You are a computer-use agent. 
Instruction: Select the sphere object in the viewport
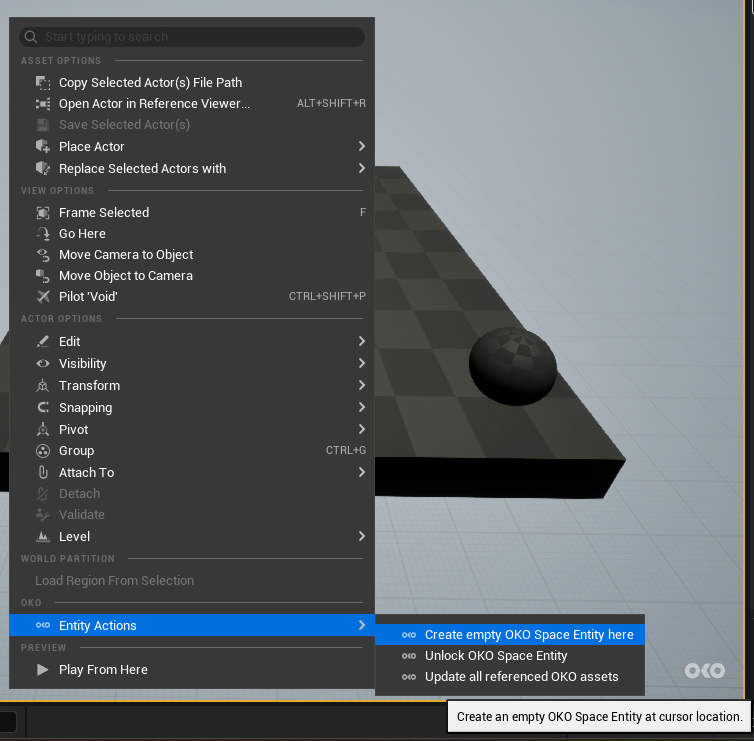click(513, 366)
